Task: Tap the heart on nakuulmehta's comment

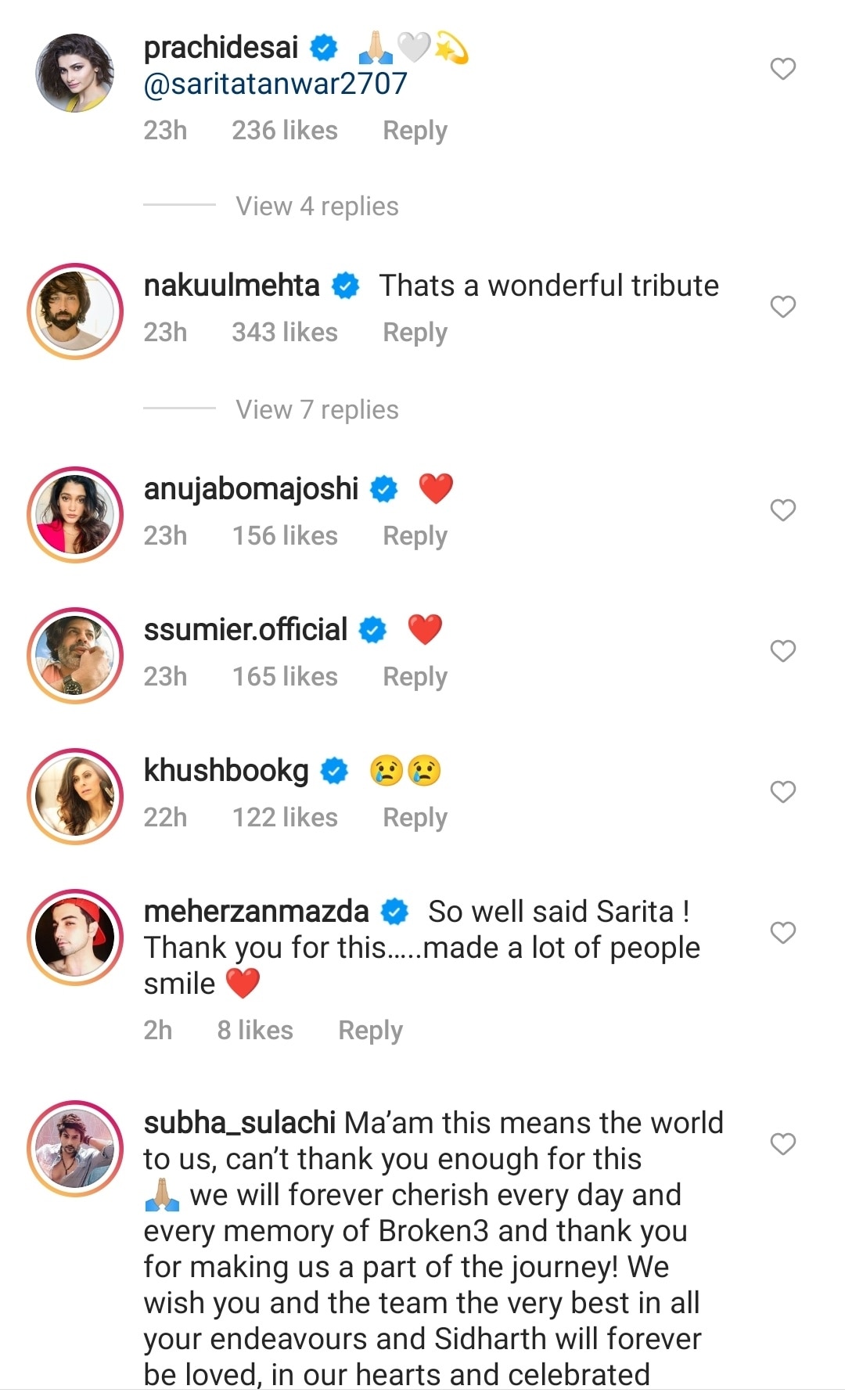Action: coord(782,306)
